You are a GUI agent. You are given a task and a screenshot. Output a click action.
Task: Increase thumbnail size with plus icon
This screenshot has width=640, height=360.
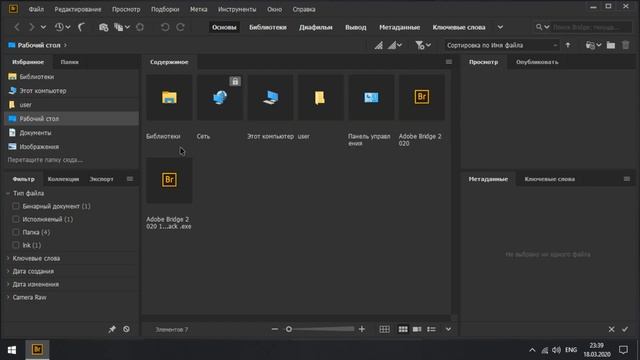pos(362,329)
